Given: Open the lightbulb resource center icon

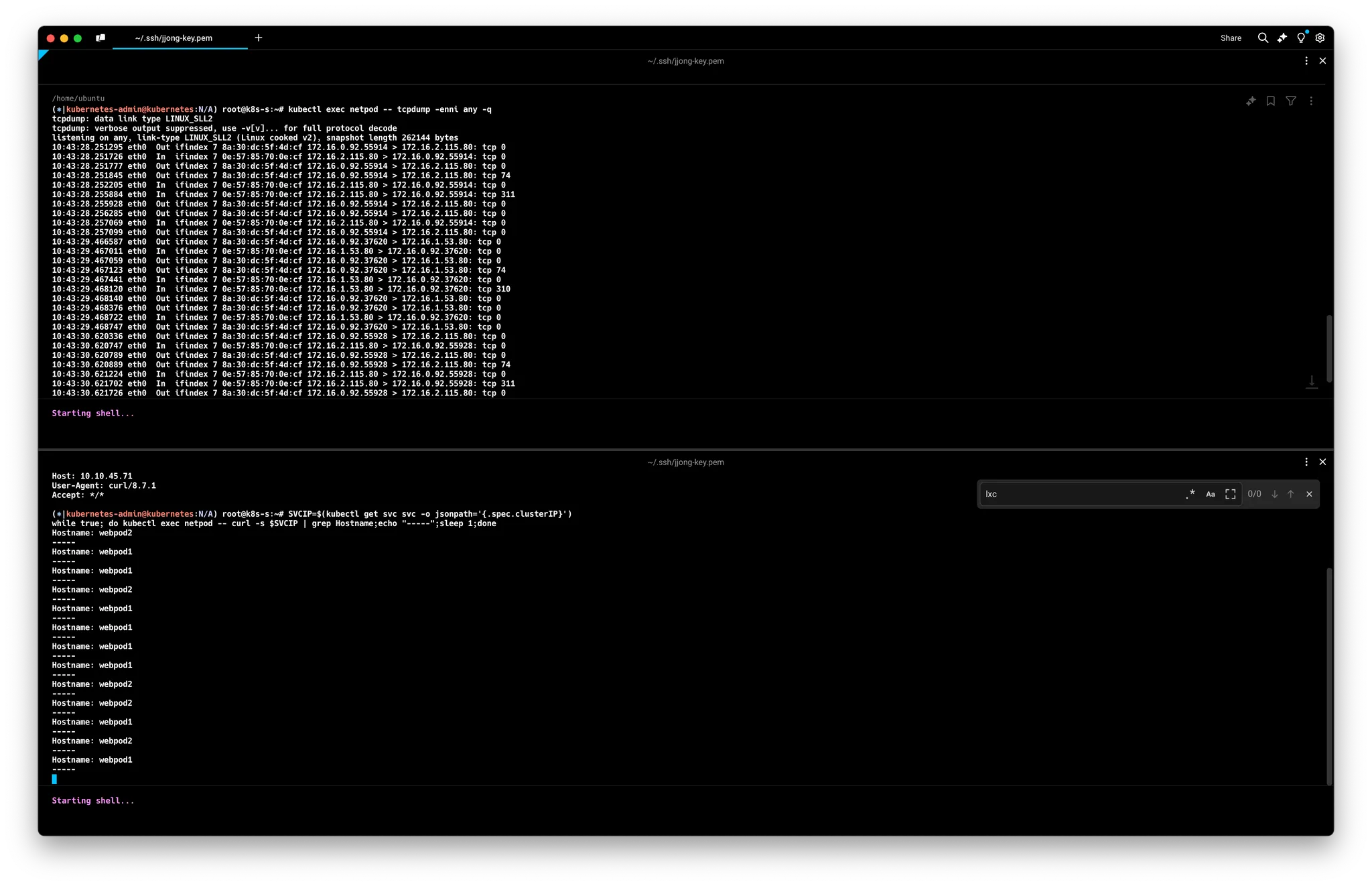Looking at the screenshot, I should click(1301, 38).
